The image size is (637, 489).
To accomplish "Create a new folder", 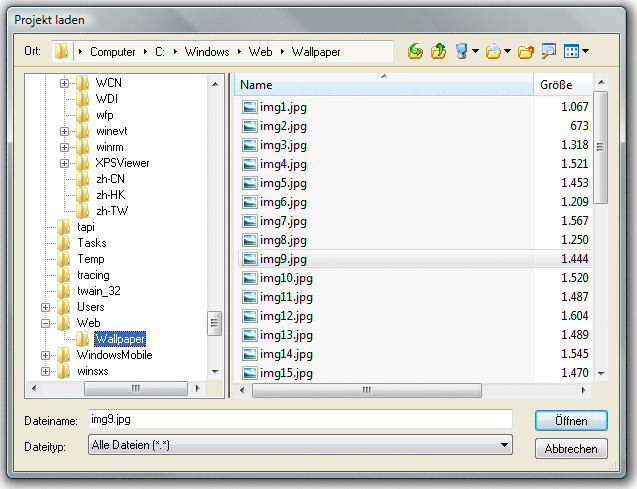I will click(x=525, y=51).
